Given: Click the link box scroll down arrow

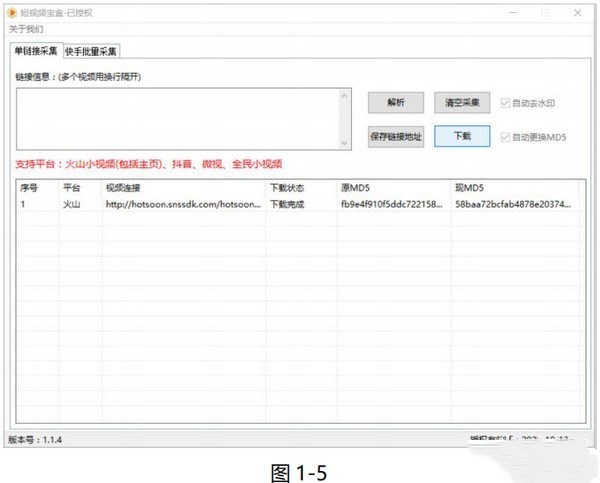Looking at the screenshot, I should coord(344,143).
